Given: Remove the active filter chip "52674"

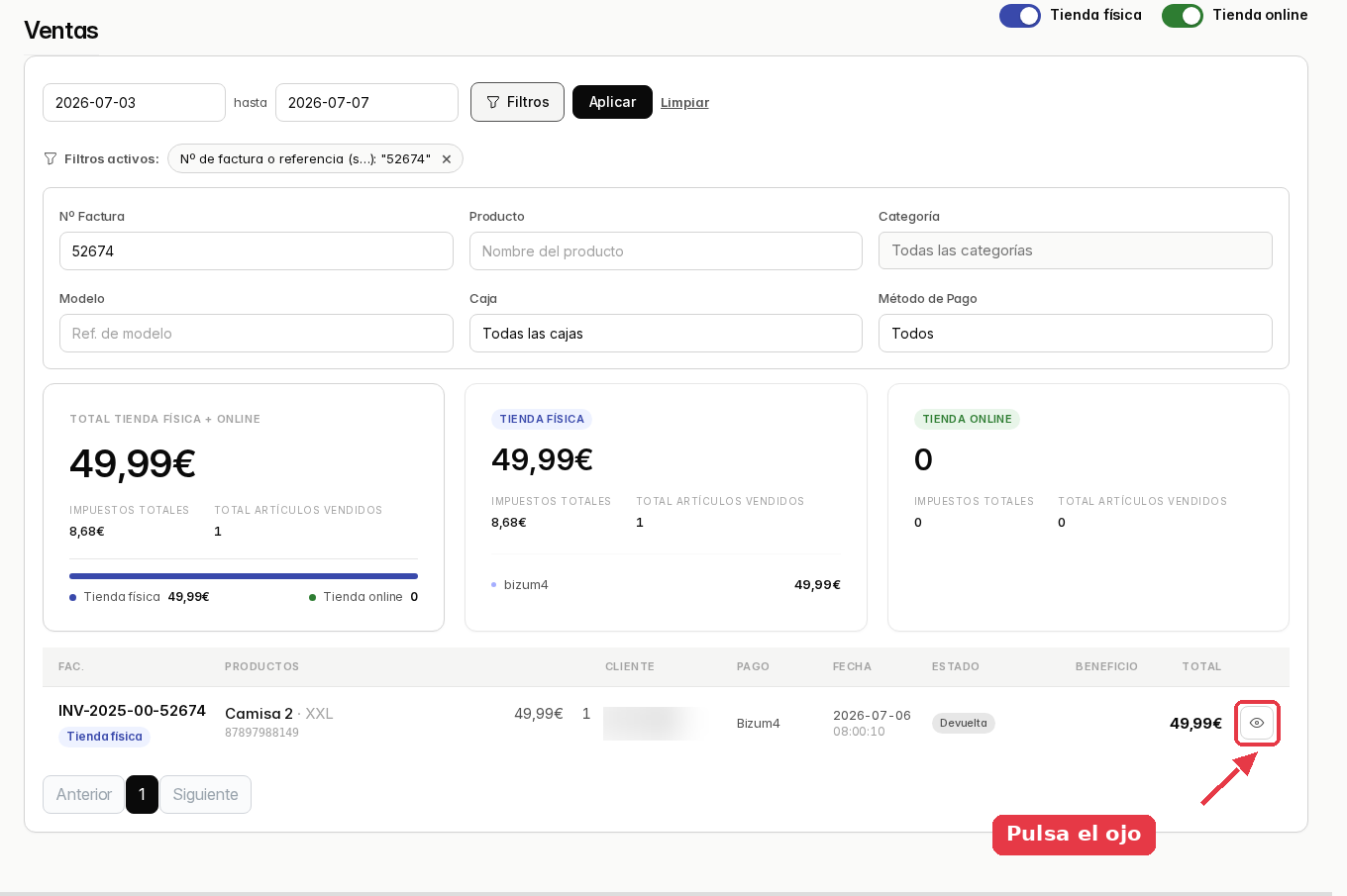Looking at the screenshot, I should click(447, 159).
